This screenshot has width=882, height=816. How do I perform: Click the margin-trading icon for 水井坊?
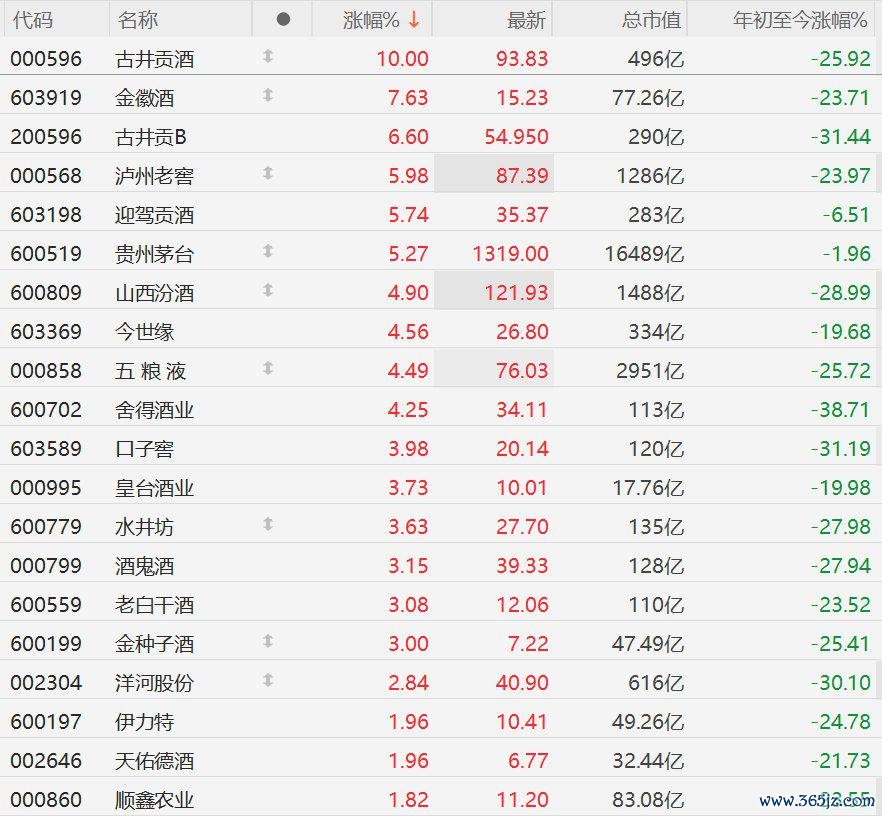(x=268, y=524)
